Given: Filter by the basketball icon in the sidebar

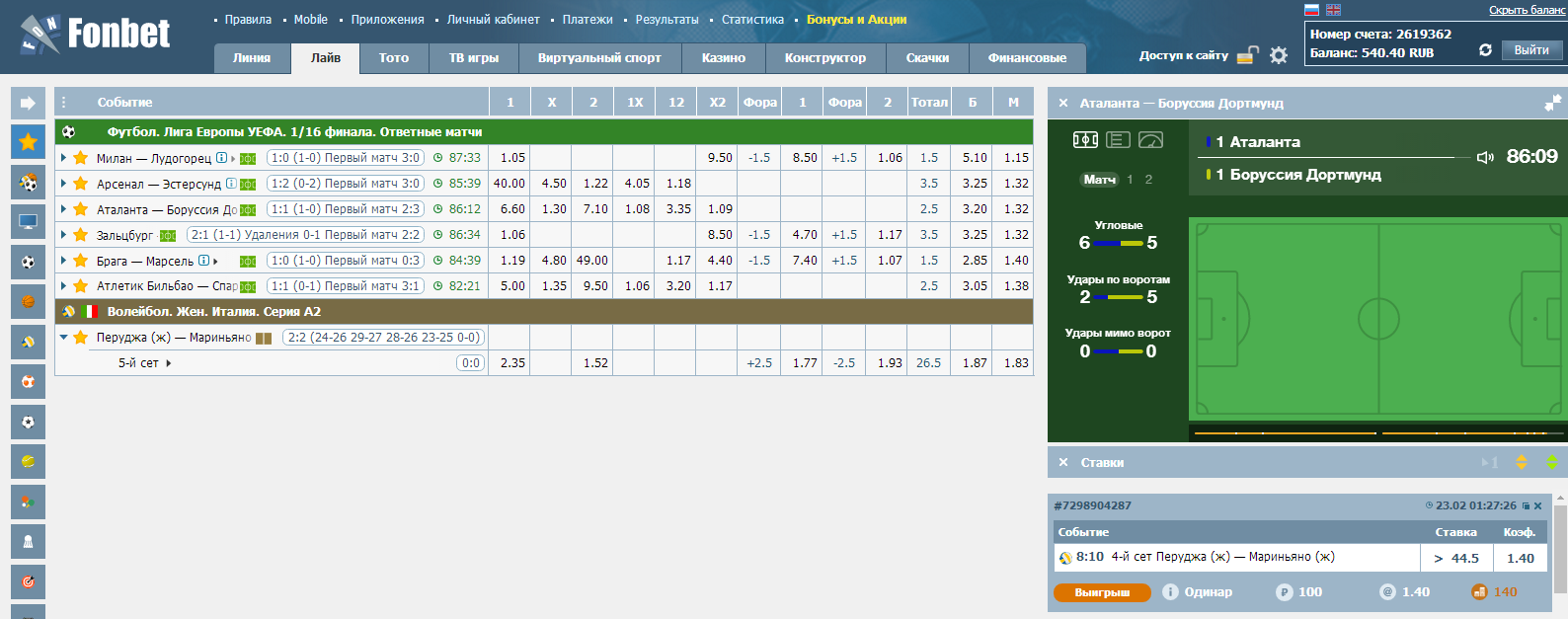Looking at the screenshot, I should (28, 301).
